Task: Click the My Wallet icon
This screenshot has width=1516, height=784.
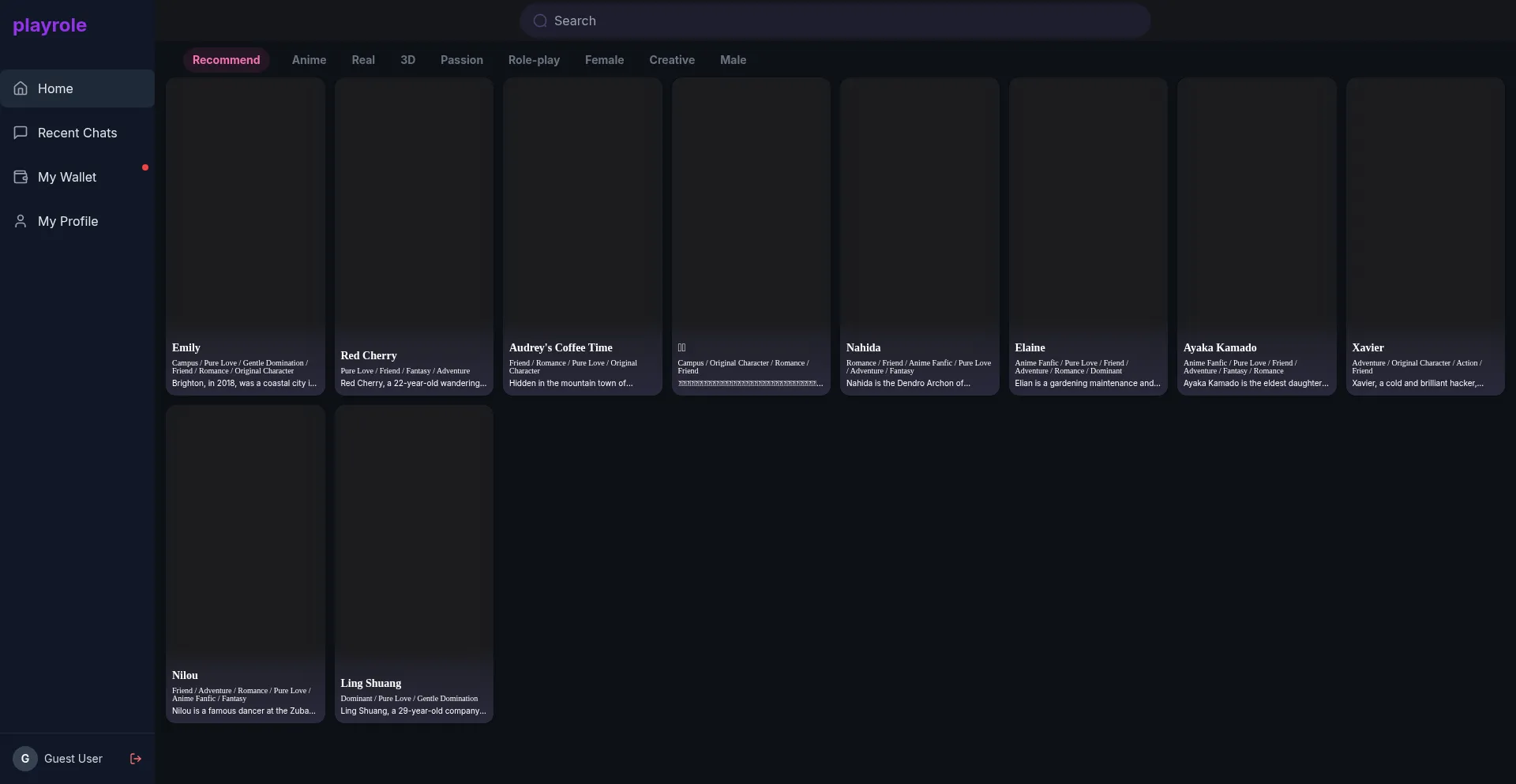Action: click(x=21, y=177)
